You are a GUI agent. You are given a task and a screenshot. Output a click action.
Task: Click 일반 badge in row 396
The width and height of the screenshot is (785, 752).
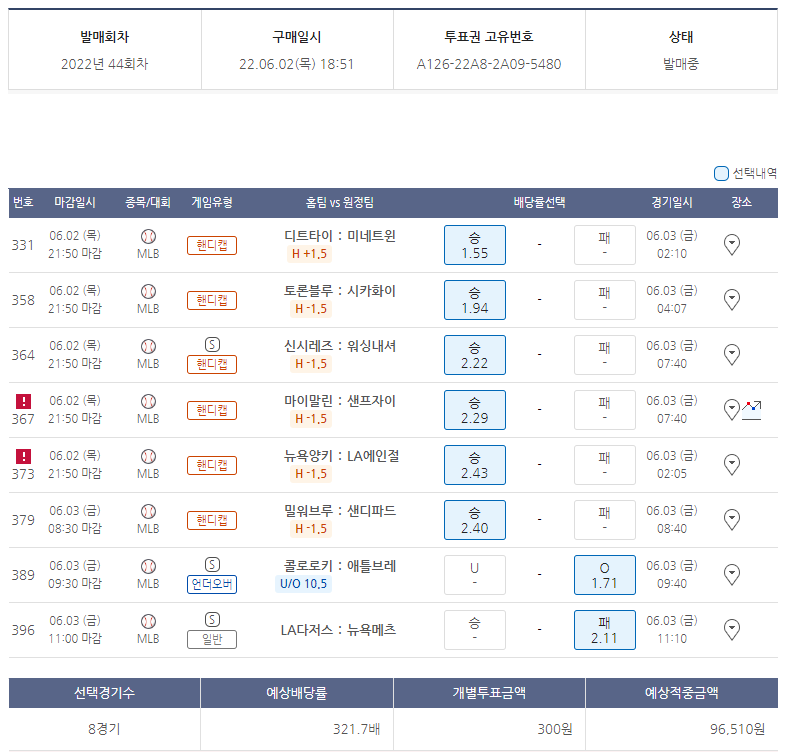(212, 639)
